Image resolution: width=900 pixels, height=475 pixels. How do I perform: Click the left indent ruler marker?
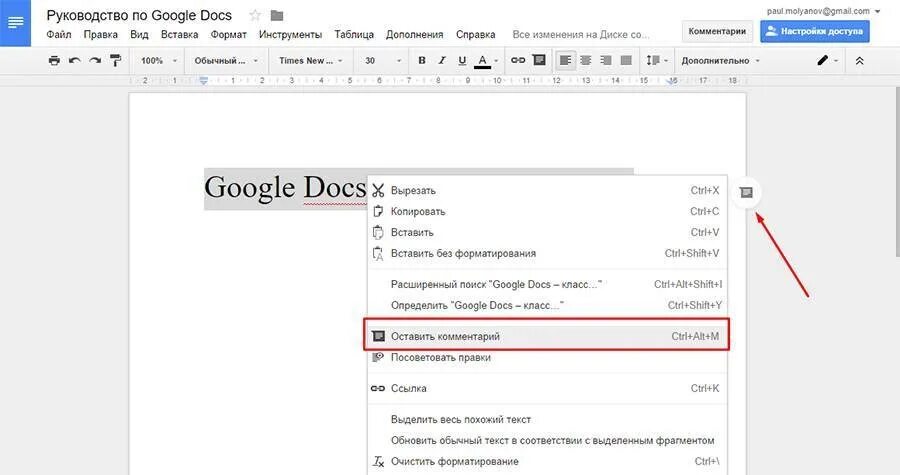point(203,81)
